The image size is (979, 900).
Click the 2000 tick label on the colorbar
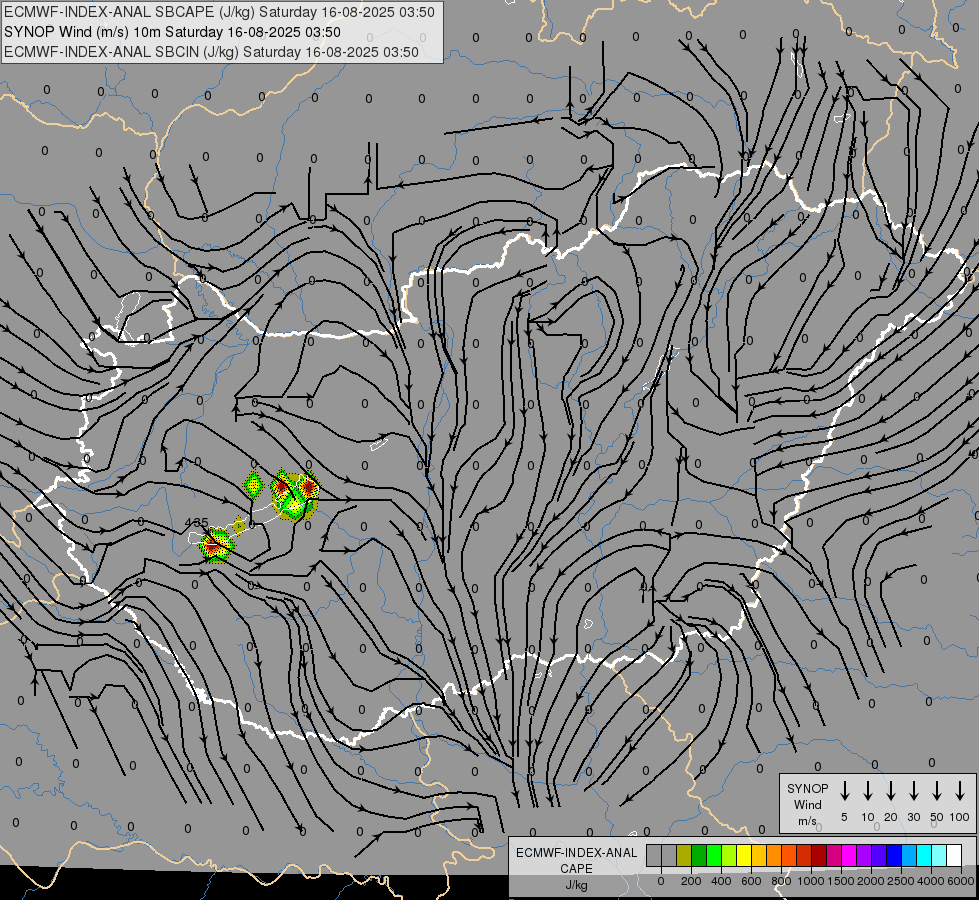click(871, 881)
